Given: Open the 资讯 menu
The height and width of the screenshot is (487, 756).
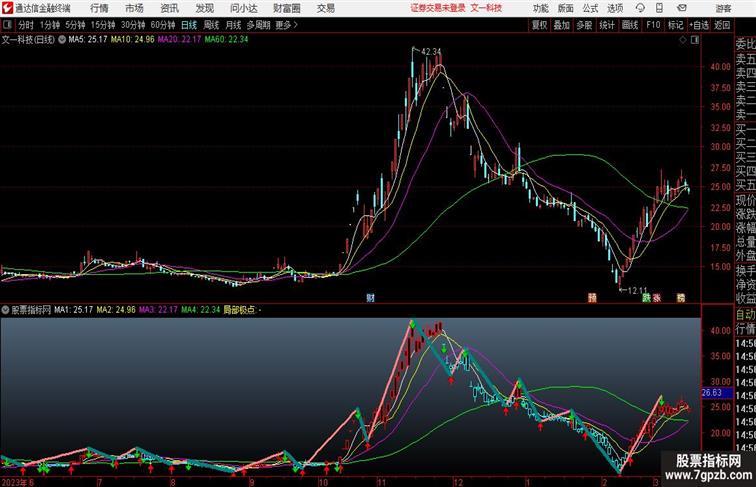Looking at the screenshot, I should (x=170, y=8).
